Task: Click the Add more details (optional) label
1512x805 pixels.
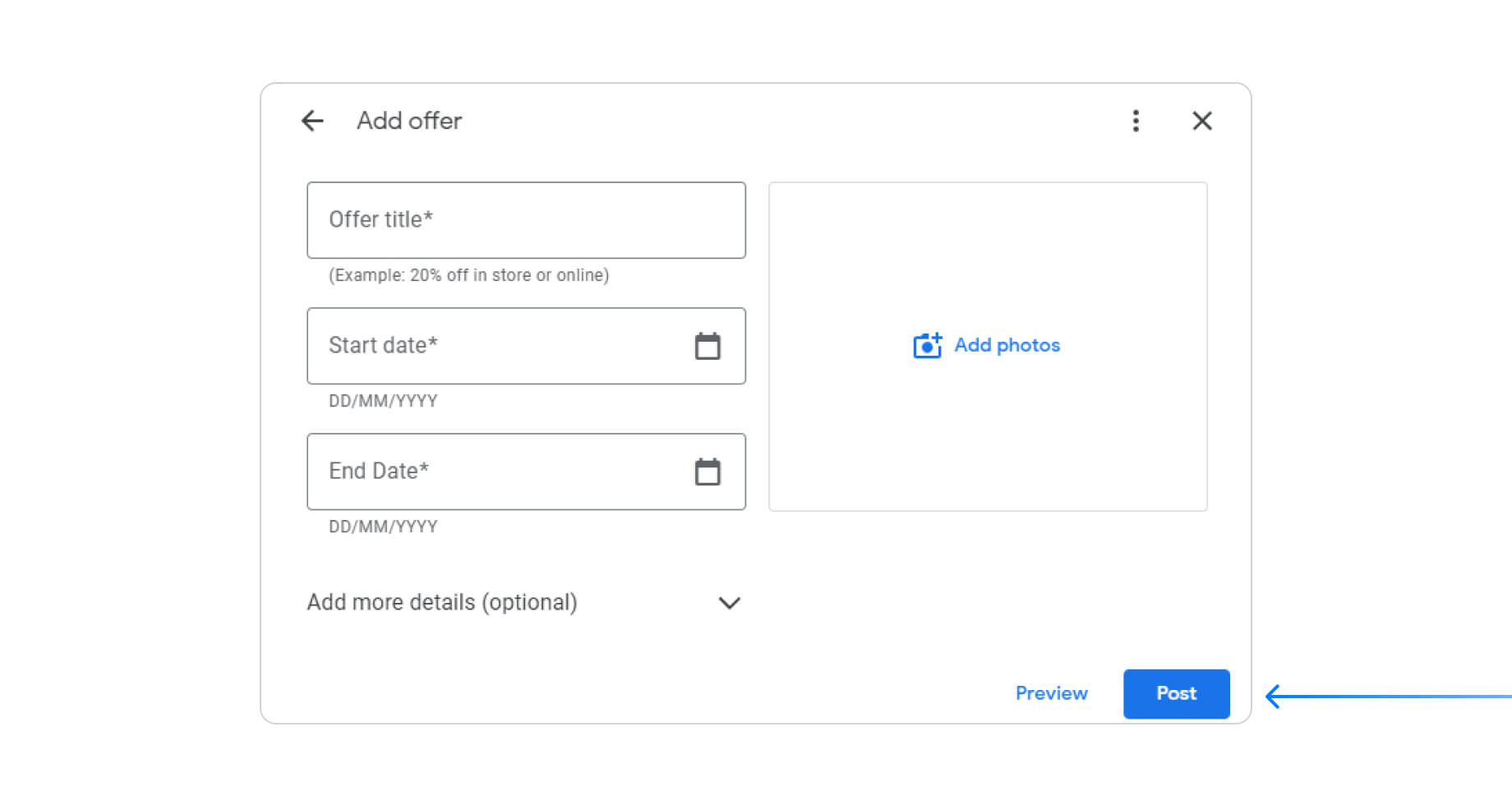Action: 442,602
